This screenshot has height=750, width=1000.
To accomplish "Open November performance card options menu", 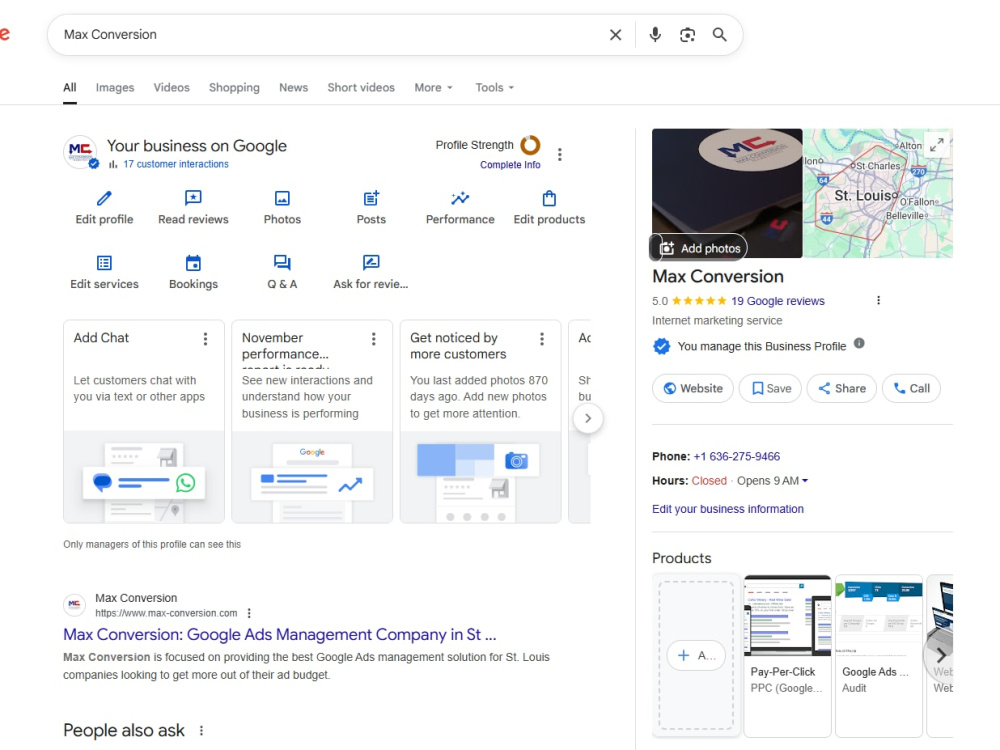I will point(374,339).
